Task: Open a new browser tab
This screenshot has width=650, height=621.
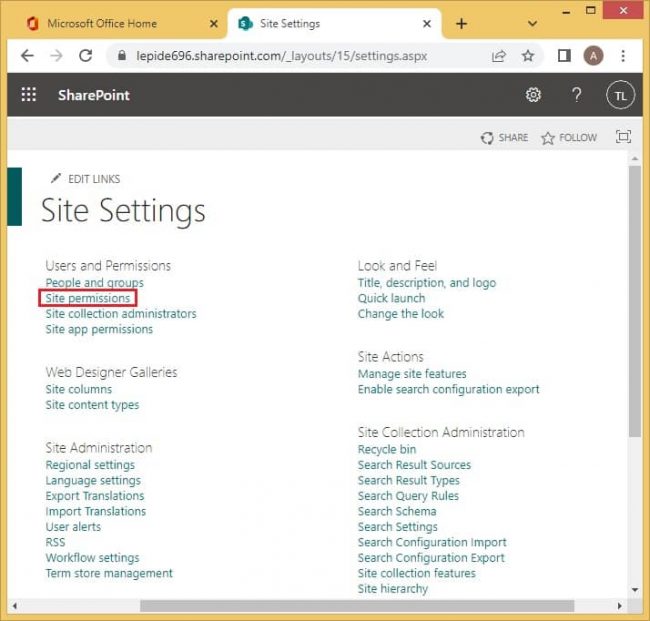Action: point(461,24)
